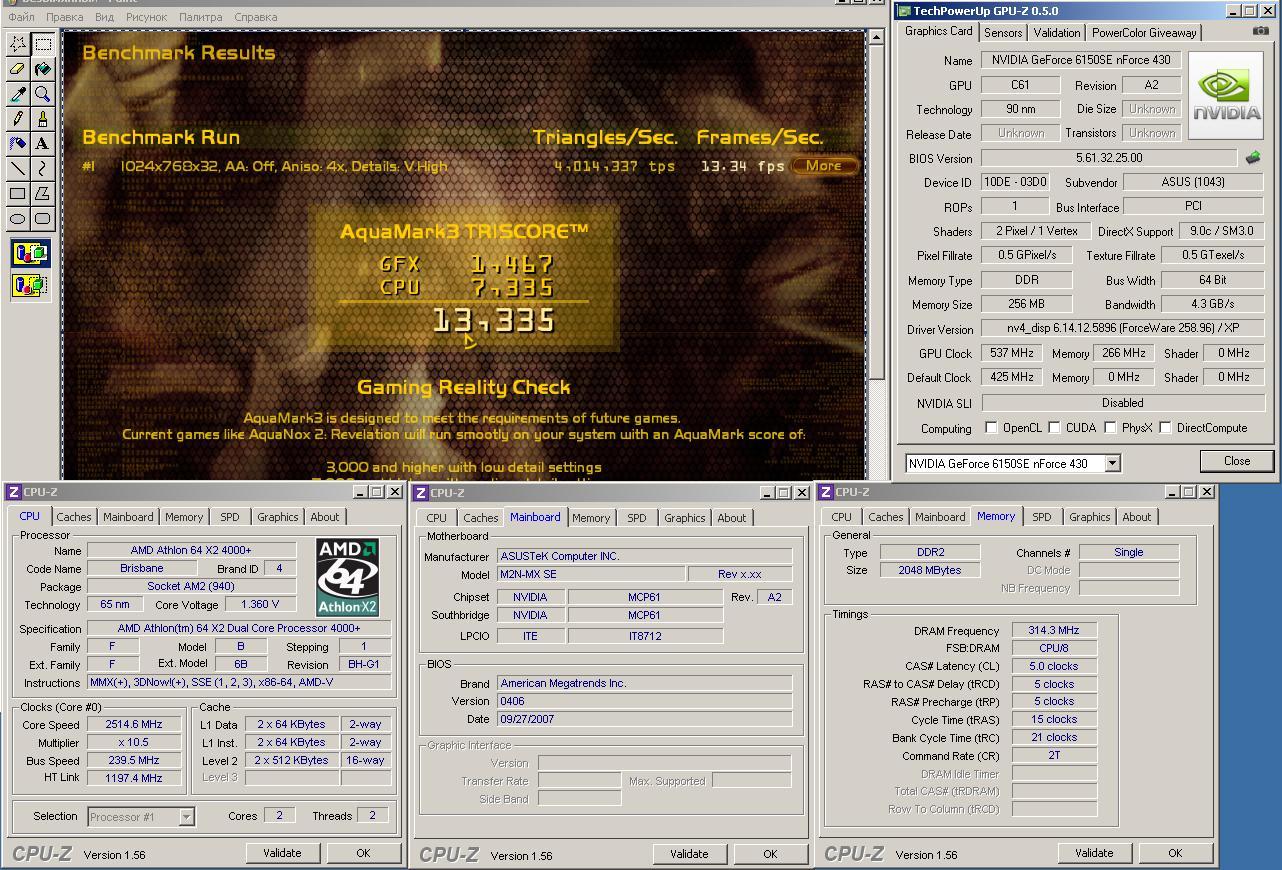Toggle the OpenCL checkbox in GPU-Z
1282x870 pixels.
click(991, 428)
